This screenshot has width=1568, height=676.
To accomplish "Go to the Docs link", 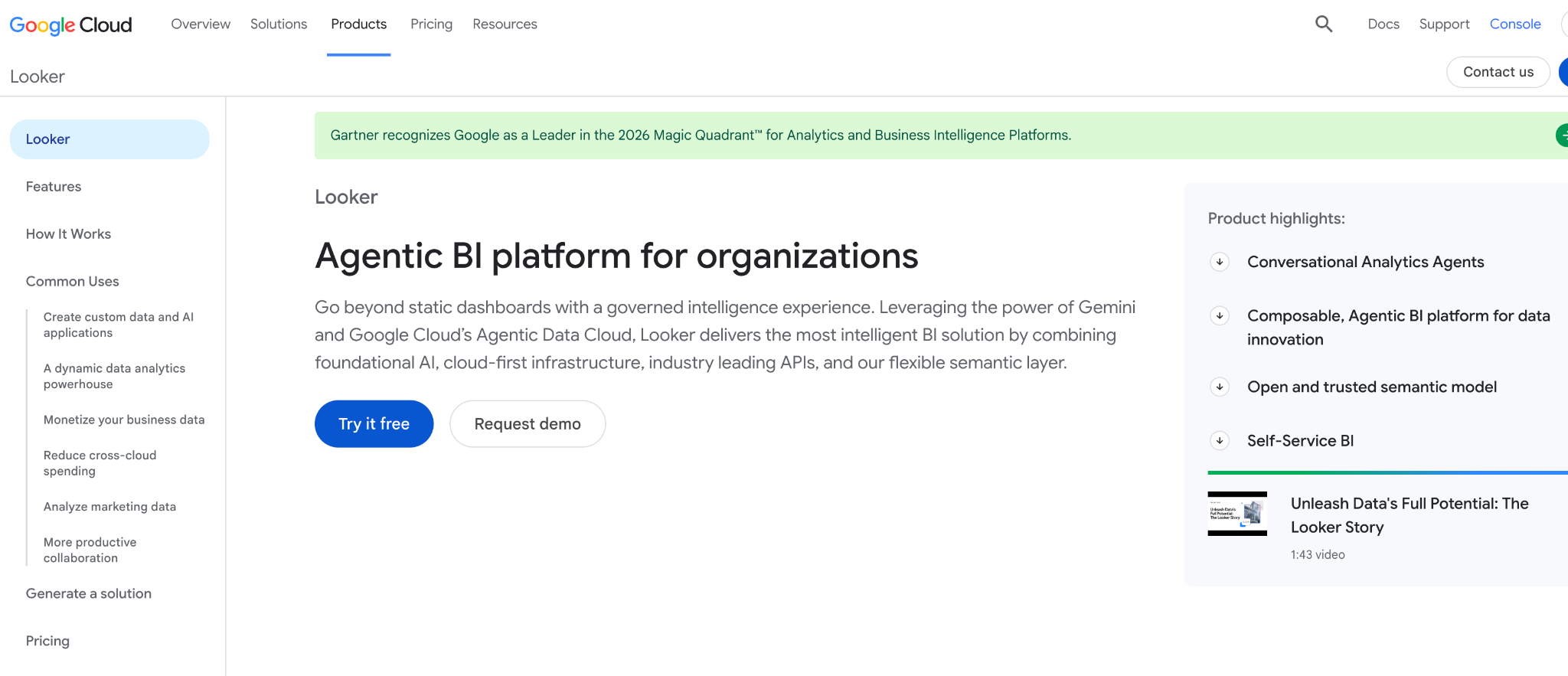I will (x=1383, y=24).
